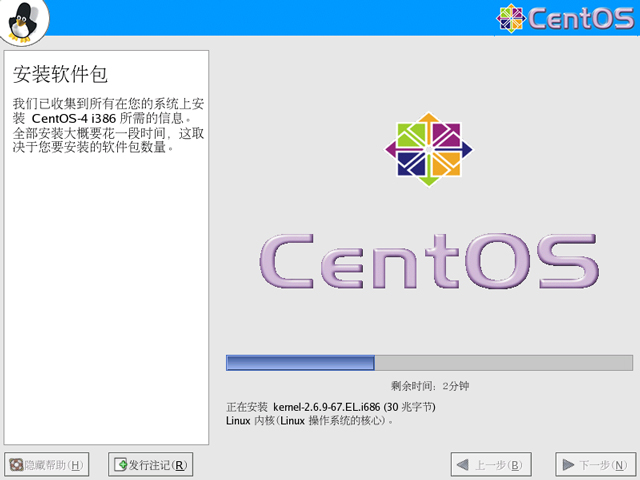Proceed with the 下一步(N) button
The height and width of the screenshot is (480, 640).
(595, 465)
